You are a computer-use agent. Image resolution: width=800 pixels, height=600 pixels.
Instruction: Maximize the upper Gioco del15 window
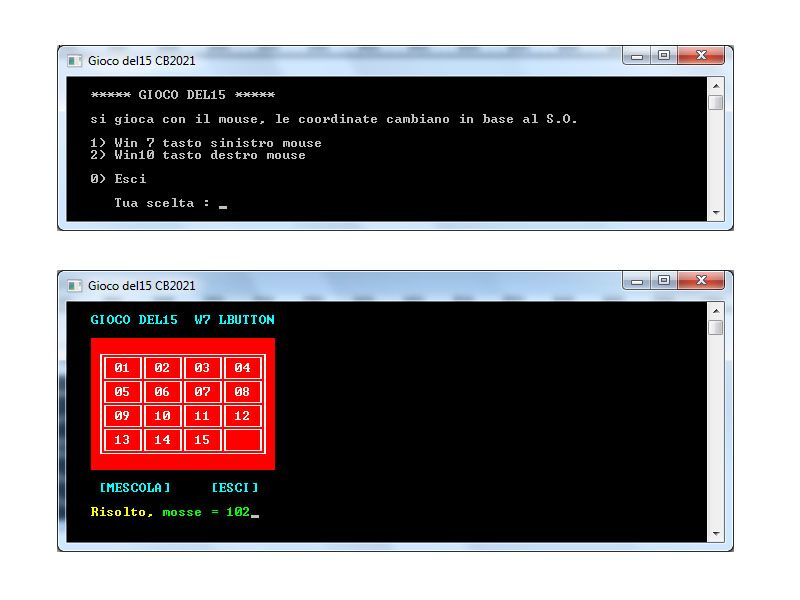pos(664,56)
